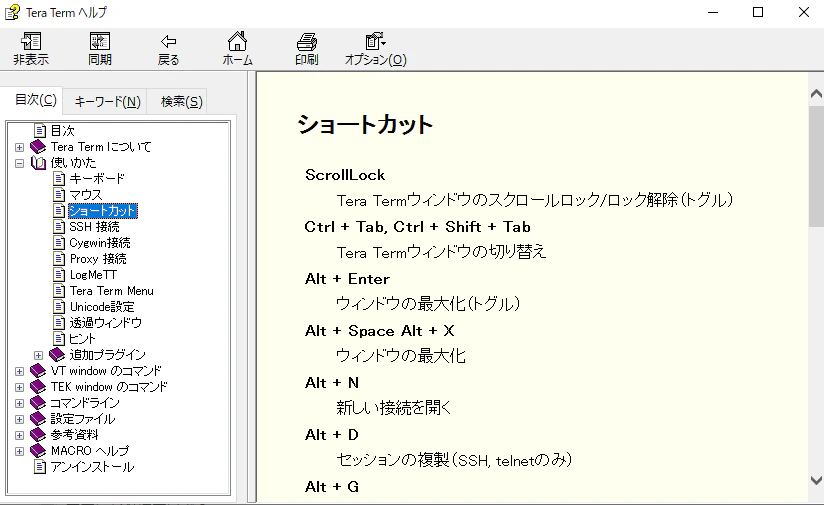
Task: Click the book icon beside MACRO ヘルプ
Action: tap(38, 451)
